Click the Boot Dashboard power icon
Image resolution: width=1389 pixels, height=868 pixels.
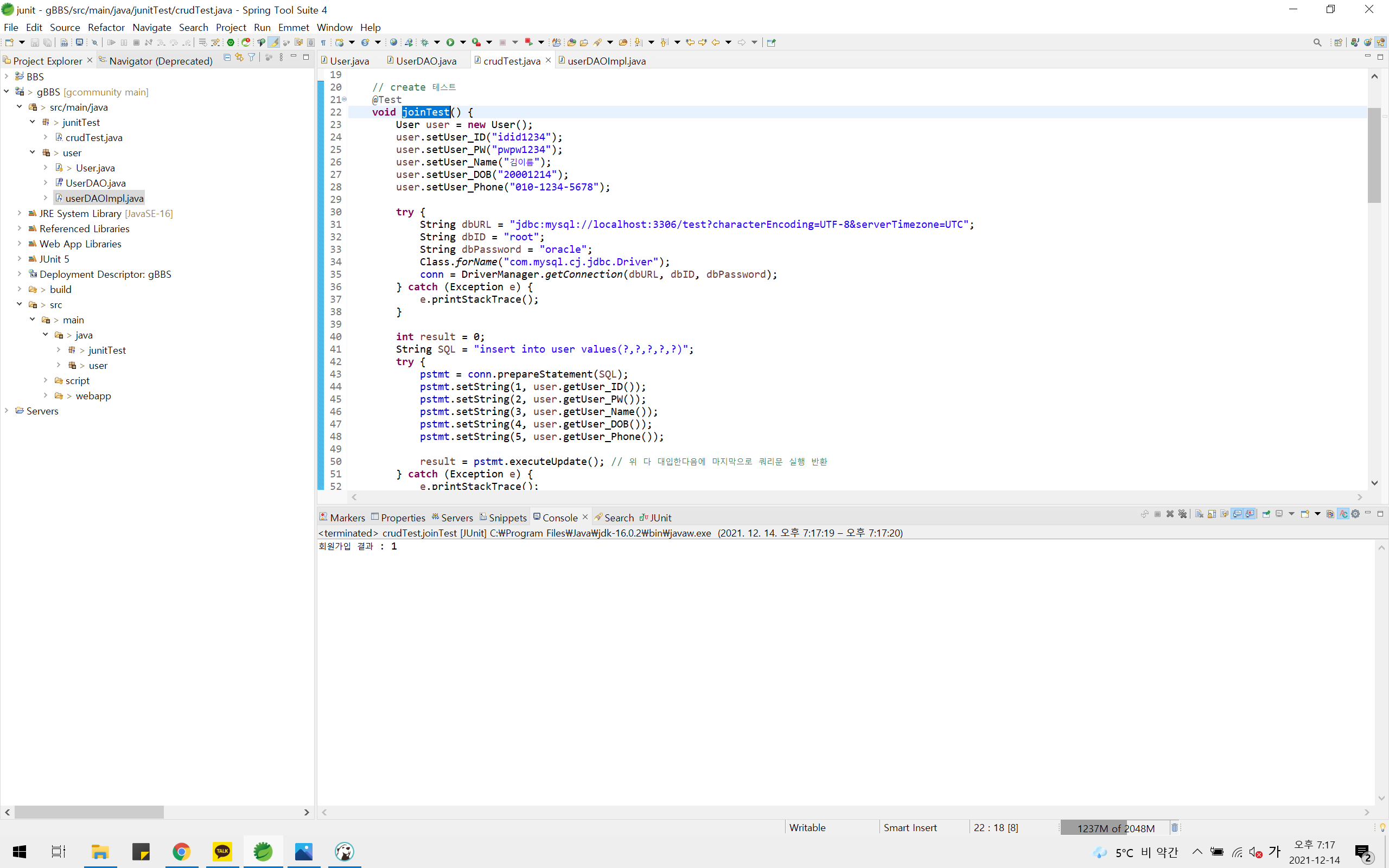coord(230,42)
